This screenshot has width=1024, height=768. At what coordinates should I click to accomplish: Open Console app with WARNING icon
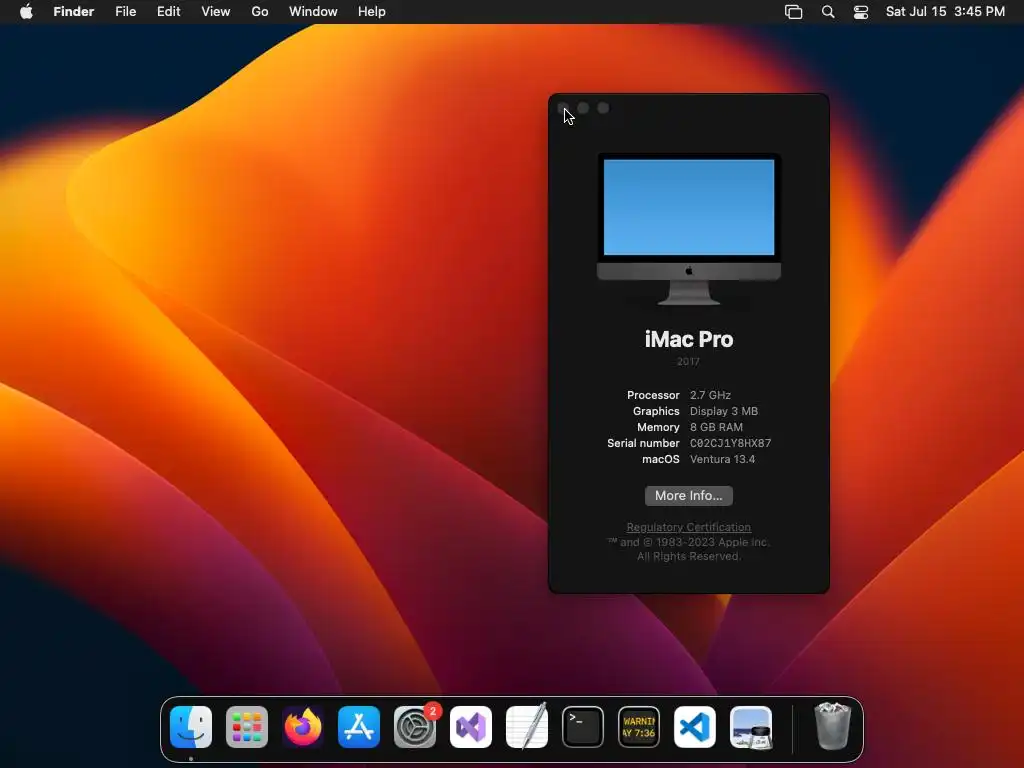click(639, 727)
